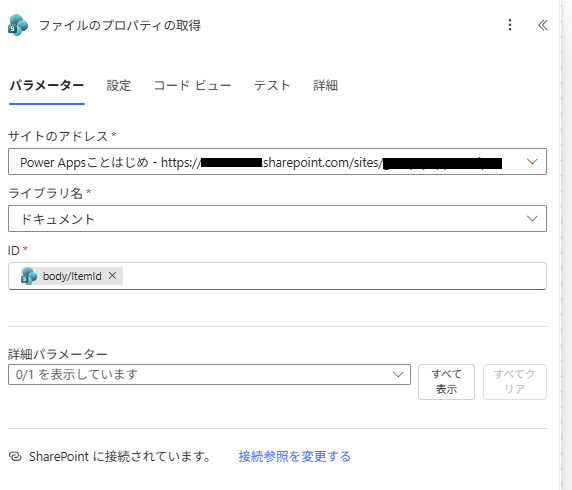This screenshot has width=572, height=490.
Task: Switch to the パラメーター tab
Action: pyautogui.click(x=47, y=86)
